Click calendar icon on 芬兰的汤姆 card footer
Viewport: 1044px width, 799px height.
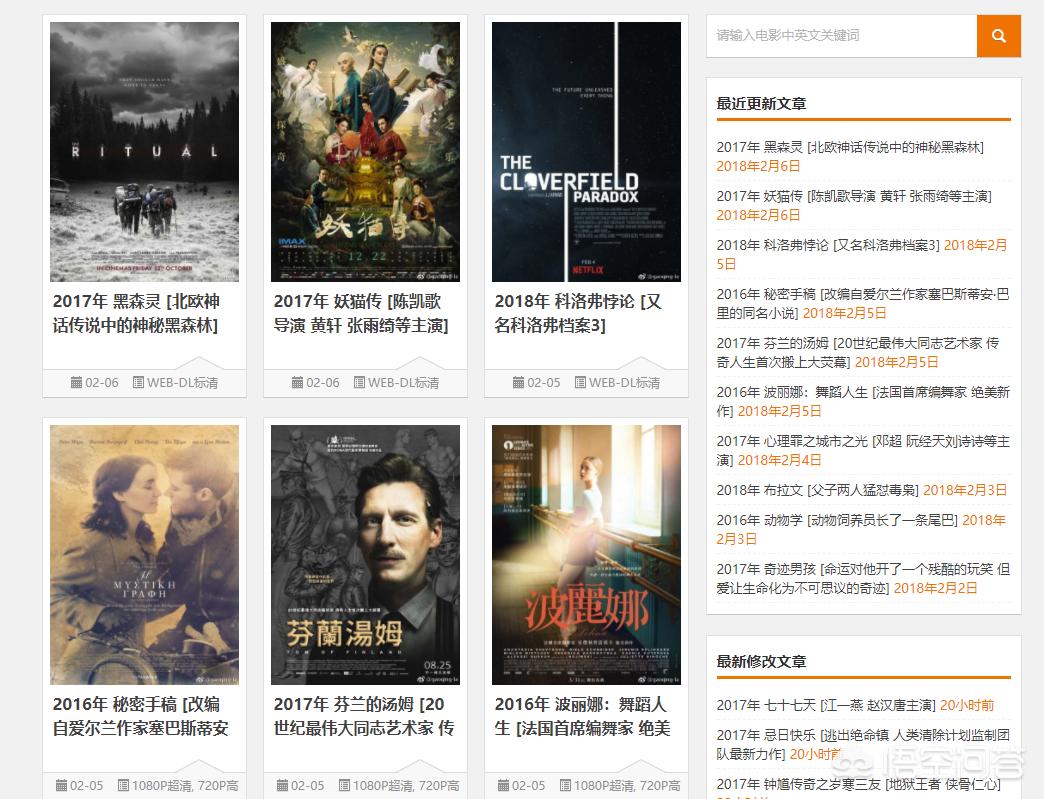tap(282, 785)
